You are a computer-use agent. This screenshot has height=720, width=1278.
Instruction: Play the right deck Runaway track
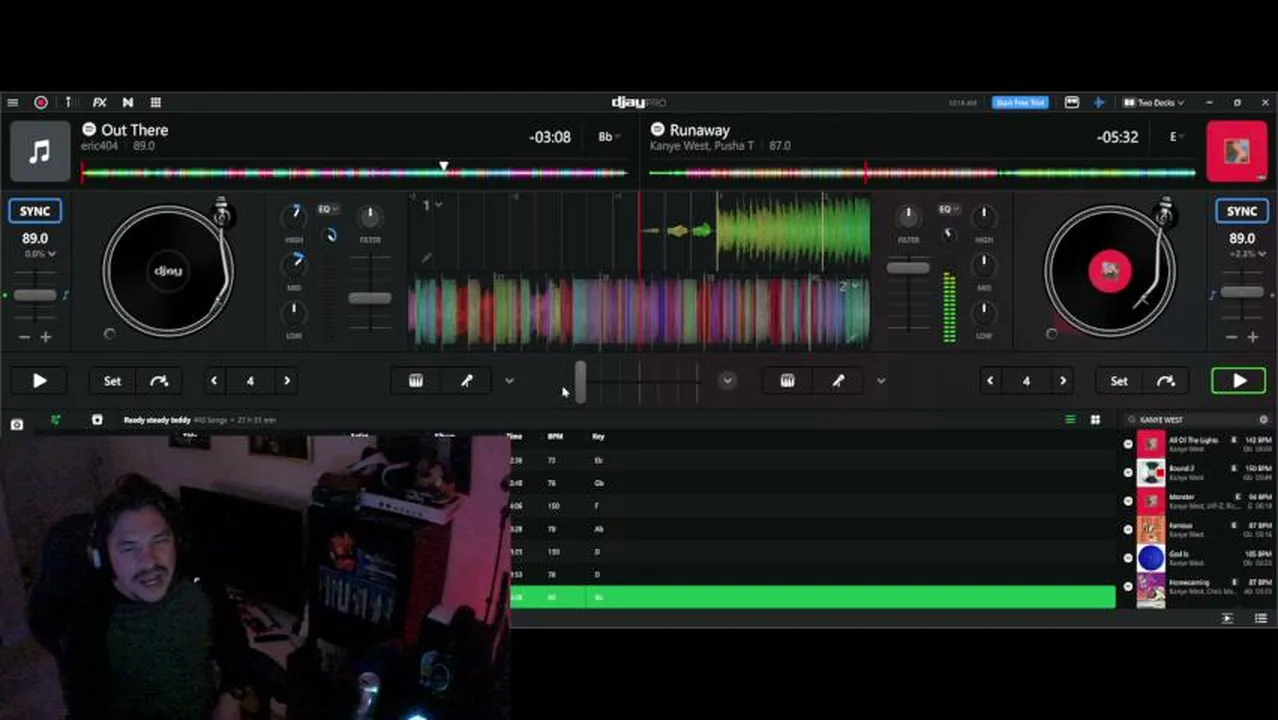pos(1238,381)
